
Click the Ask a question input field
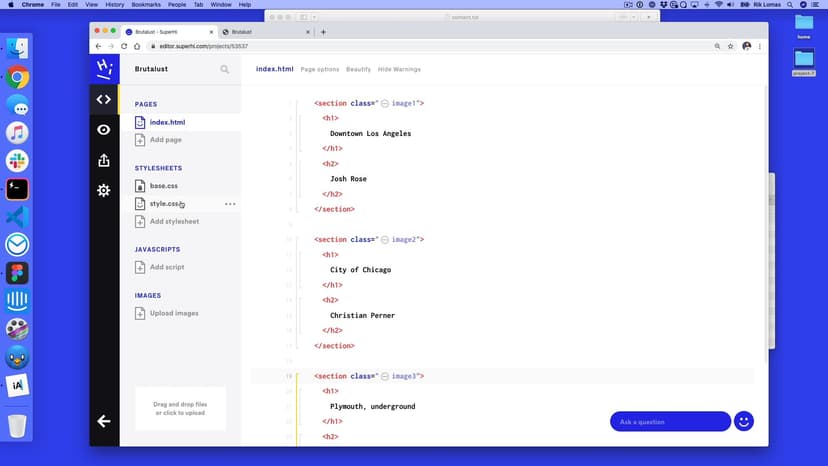point(670,422)
